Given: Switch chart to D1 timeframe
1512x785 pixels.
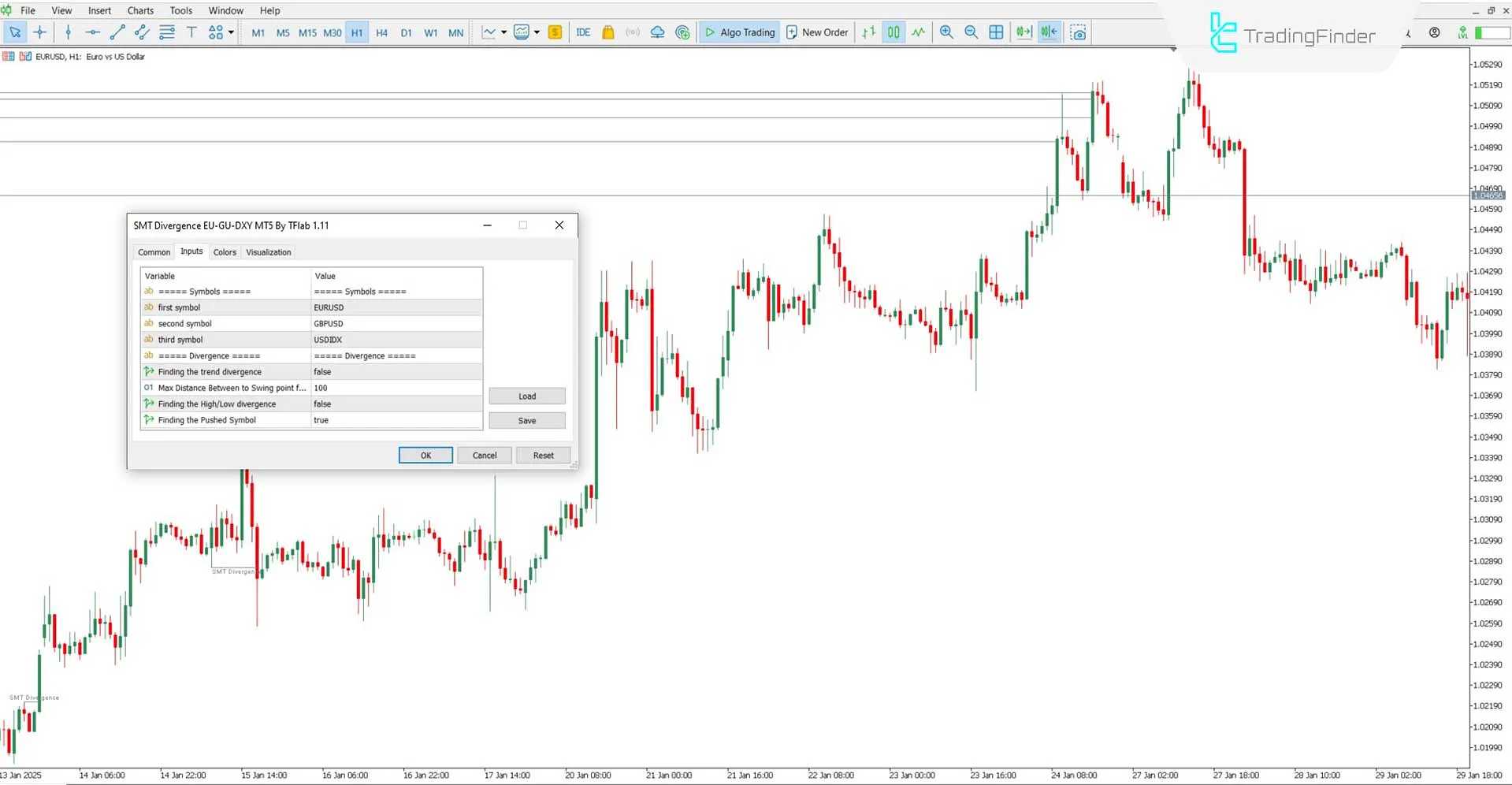Looking at the screenshot, I should click(x=407, y=32).
